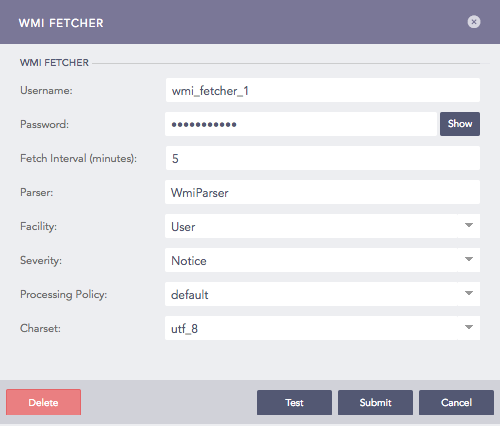500x426 pixels.
Task: Click the Fetch Interval field
Action: pyautogui.click(x=323, y=158)
